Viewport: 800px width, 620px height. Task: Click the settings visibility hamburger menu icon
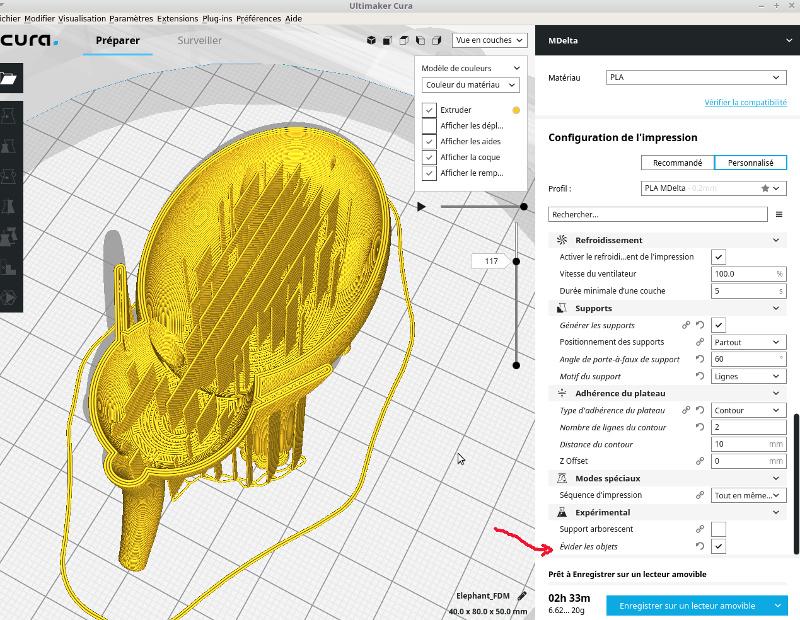point(779,214)
